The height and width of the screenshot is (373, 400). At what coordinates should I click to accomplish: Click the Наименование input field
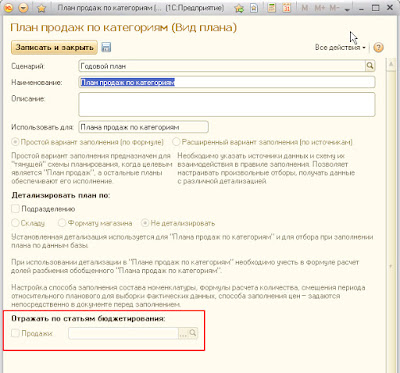click(x=227, y=82)
